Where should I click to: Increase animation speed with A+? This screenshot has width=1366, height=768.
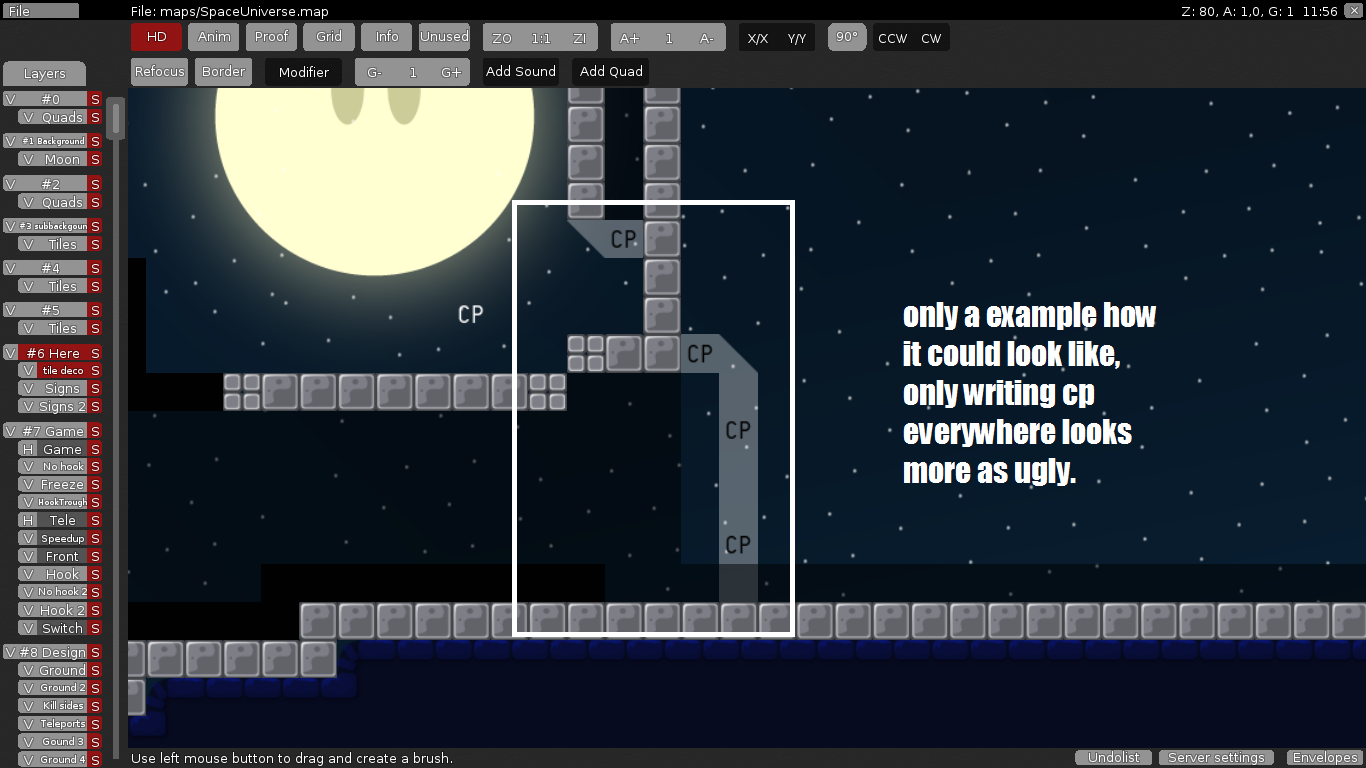pos(630,38)
